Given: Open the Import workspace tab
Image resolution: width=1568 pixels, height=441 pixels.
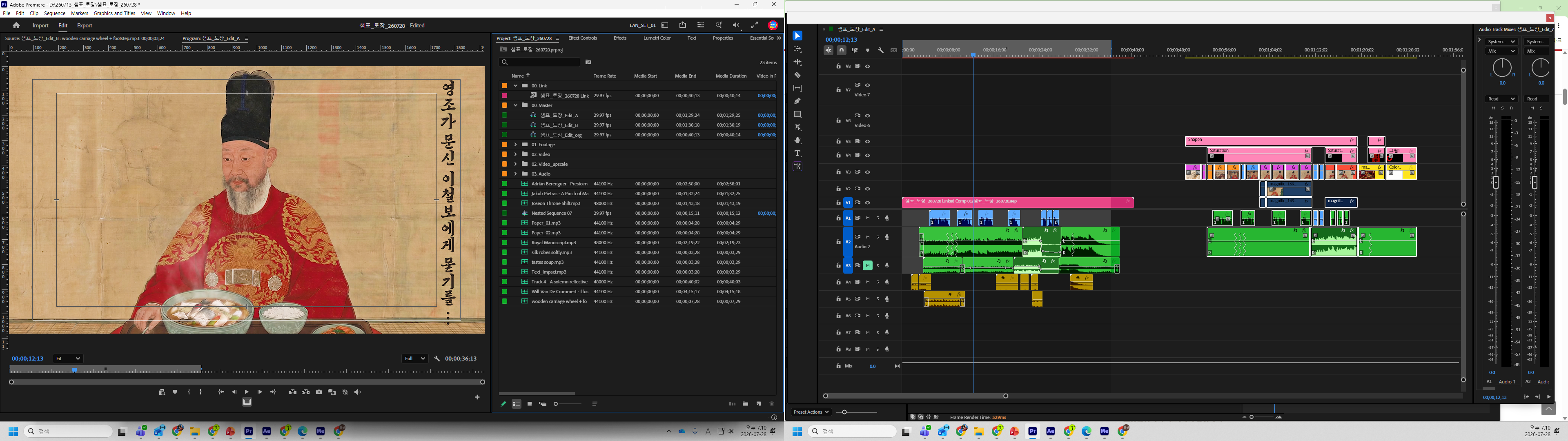Looking at the screenshot, I should point(41,26).
